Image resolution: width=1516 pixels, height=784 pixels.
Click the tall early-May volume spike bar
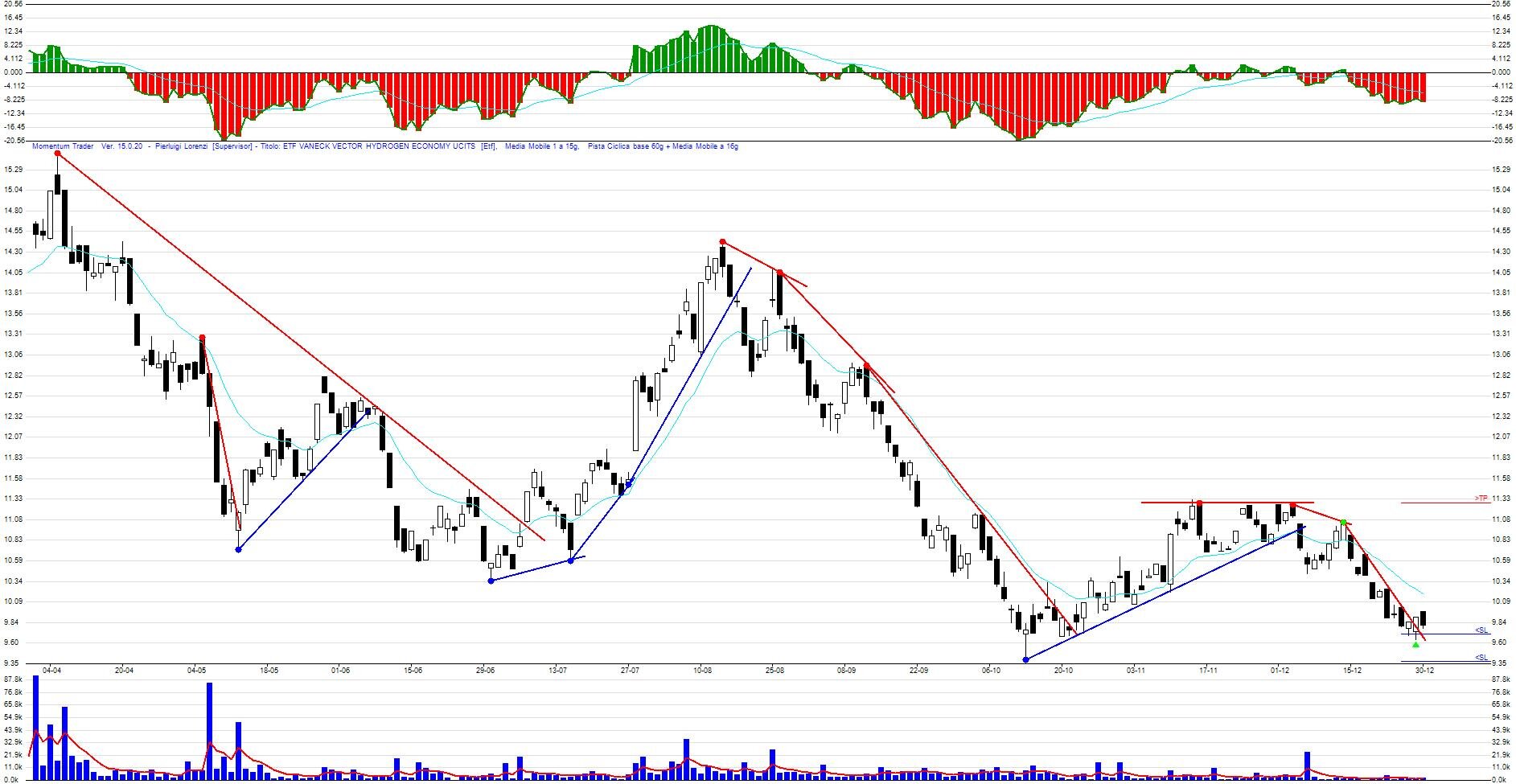pos(209,731)
